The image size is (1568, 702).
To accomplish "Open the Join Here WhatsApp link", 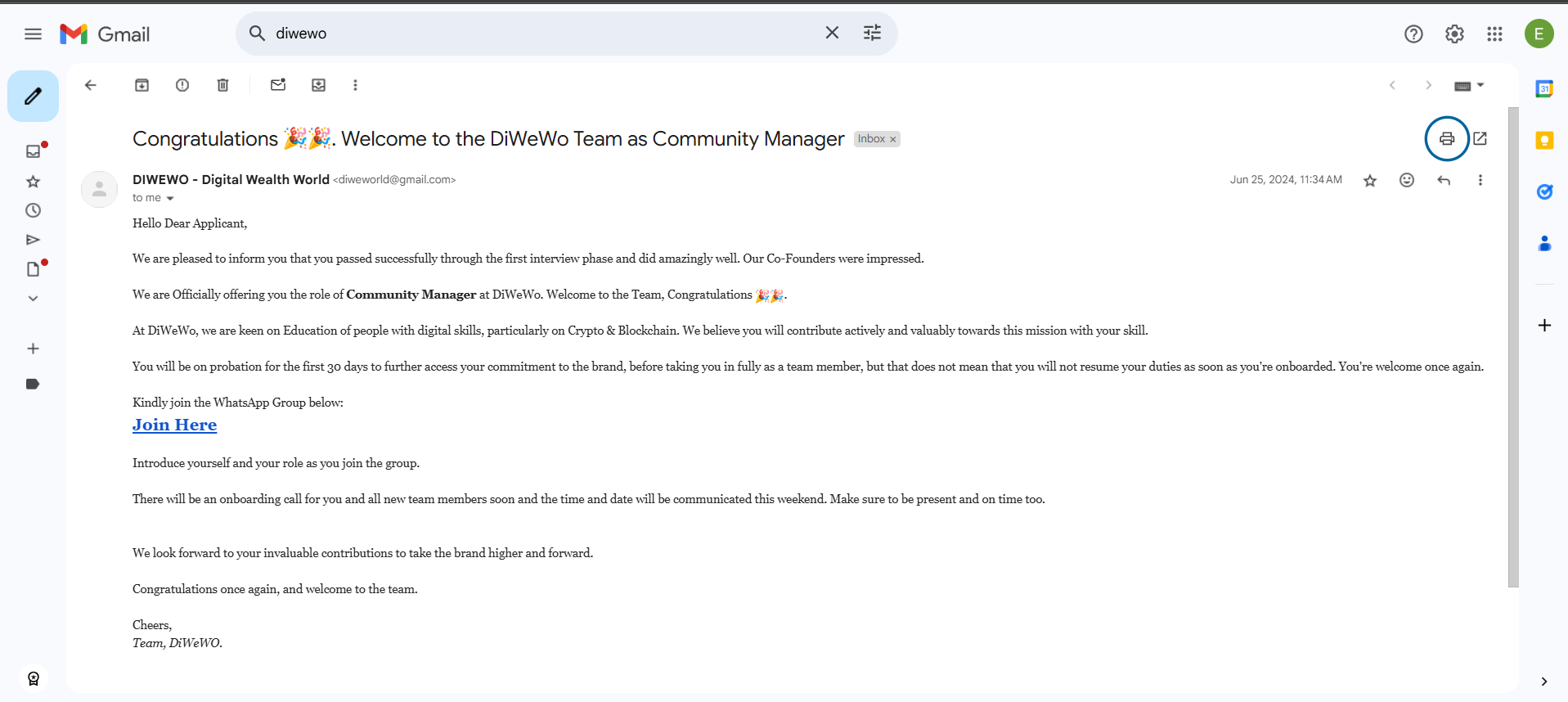I will pos(174,425).
